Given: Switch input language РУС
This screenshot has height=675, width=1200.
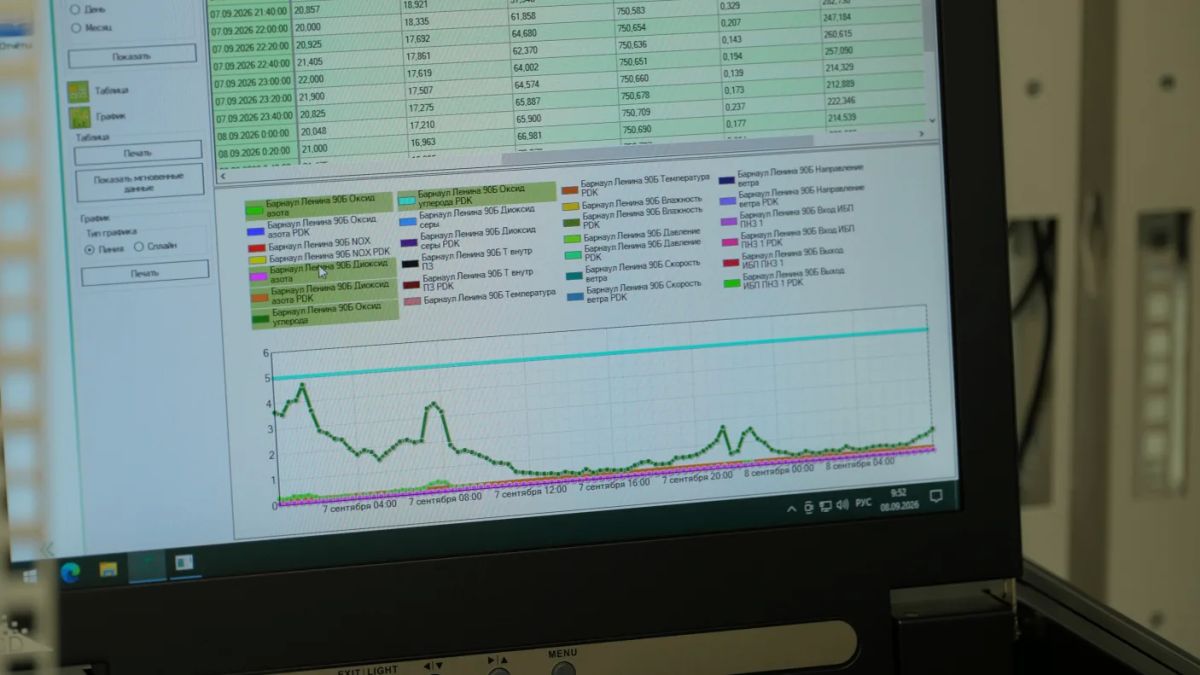Looking at the screenshot, I should 864,502.
